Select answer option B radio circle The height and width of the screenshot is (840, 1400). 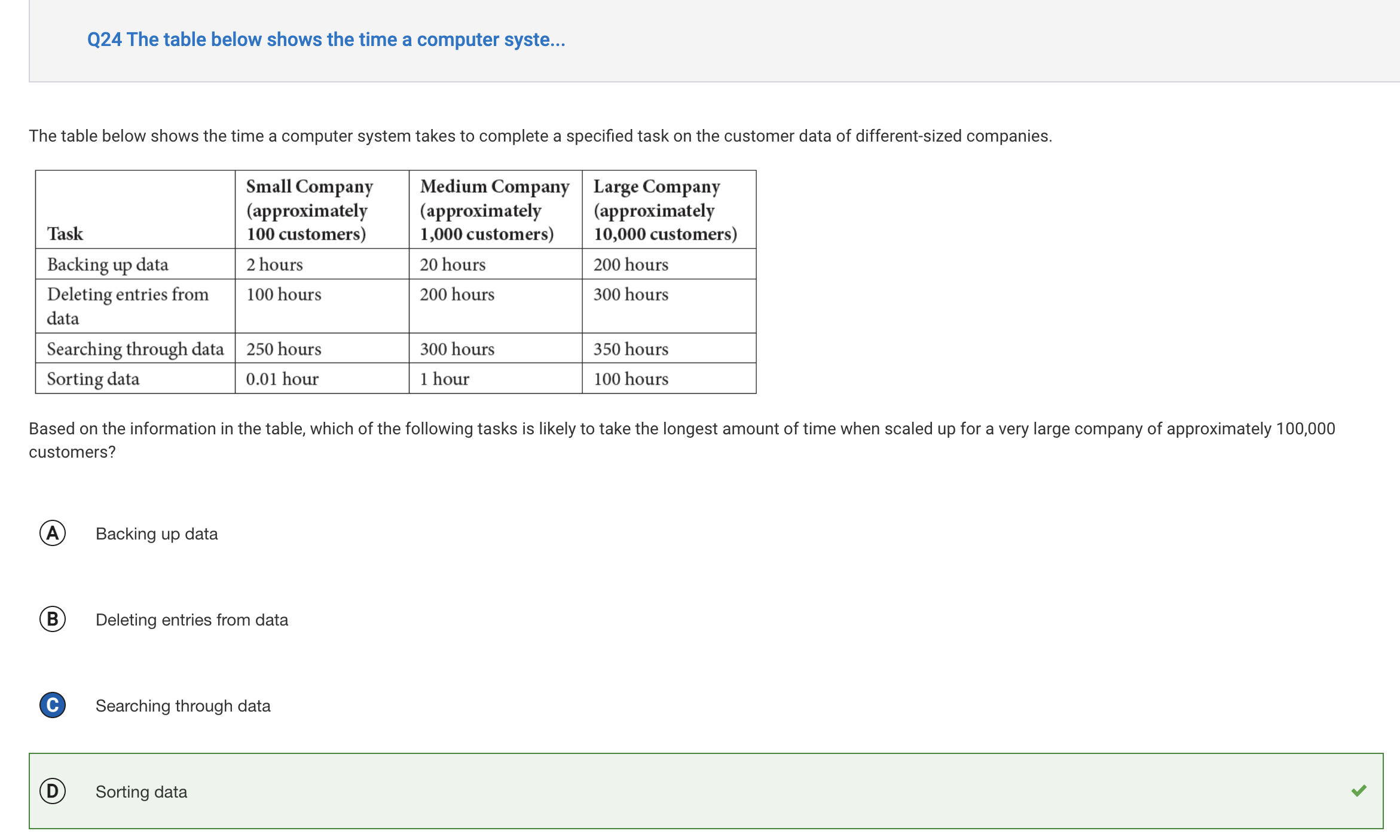coord(53,619)
